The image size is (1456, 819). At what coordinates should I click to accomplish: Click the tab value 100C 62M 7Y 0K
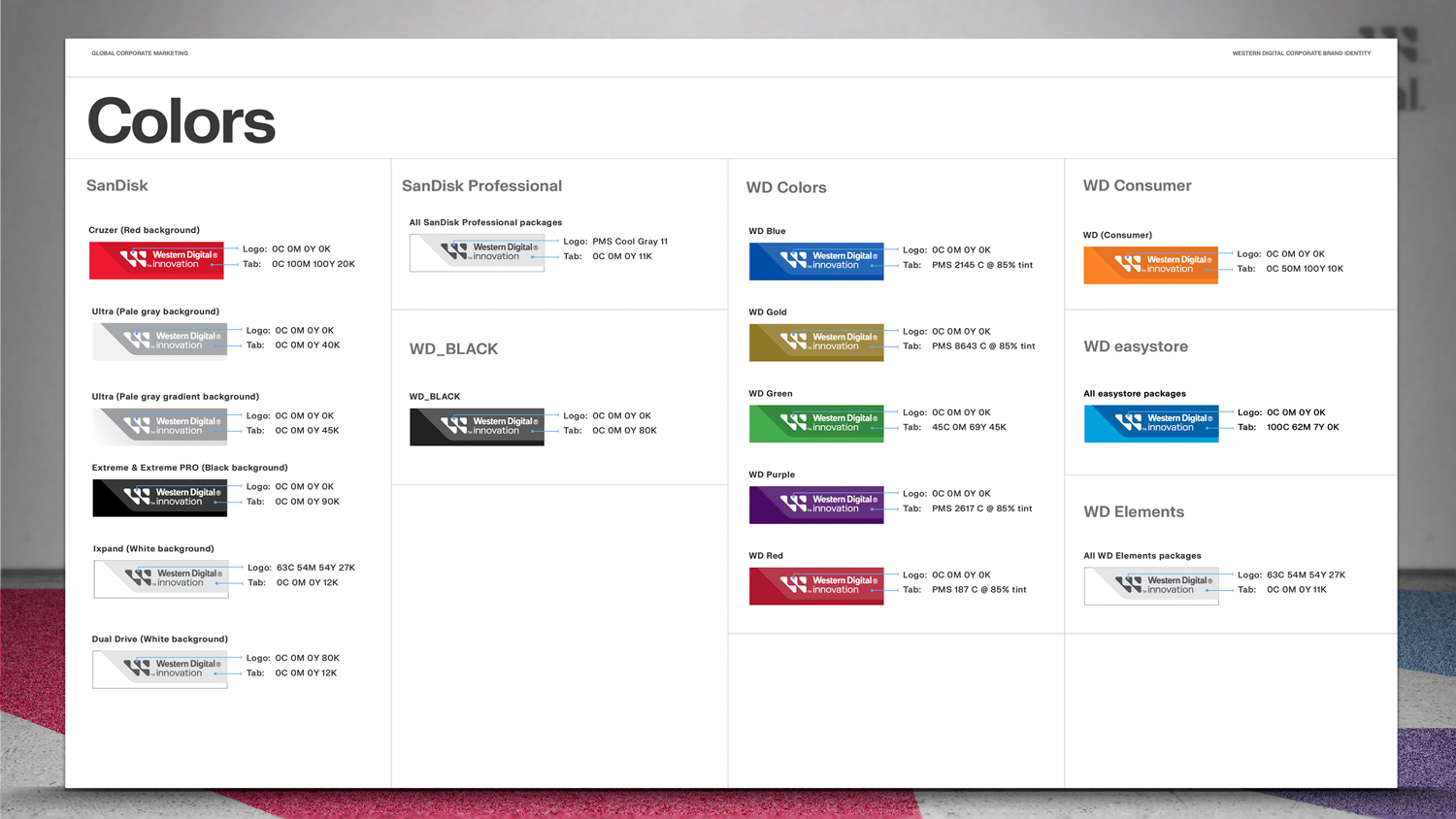tap(1303, 427)
